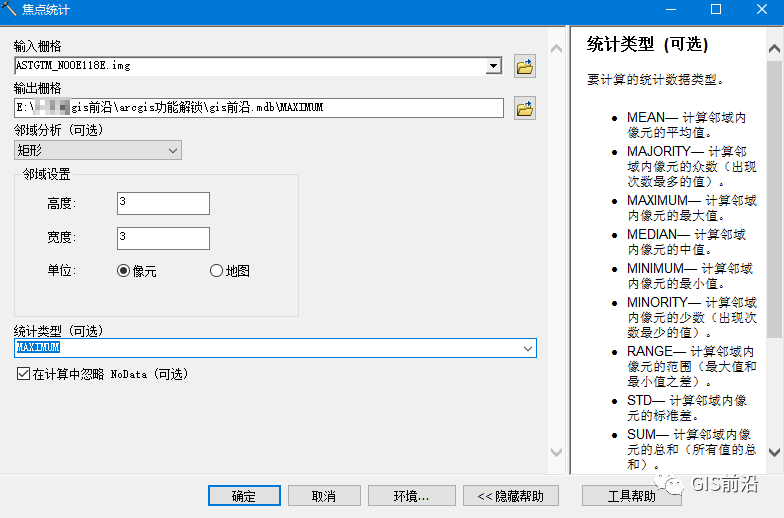Toggle the ignore NoData in calculations checkbox
This screenshot has height=518, width=784.
click(x=23, y=374)
